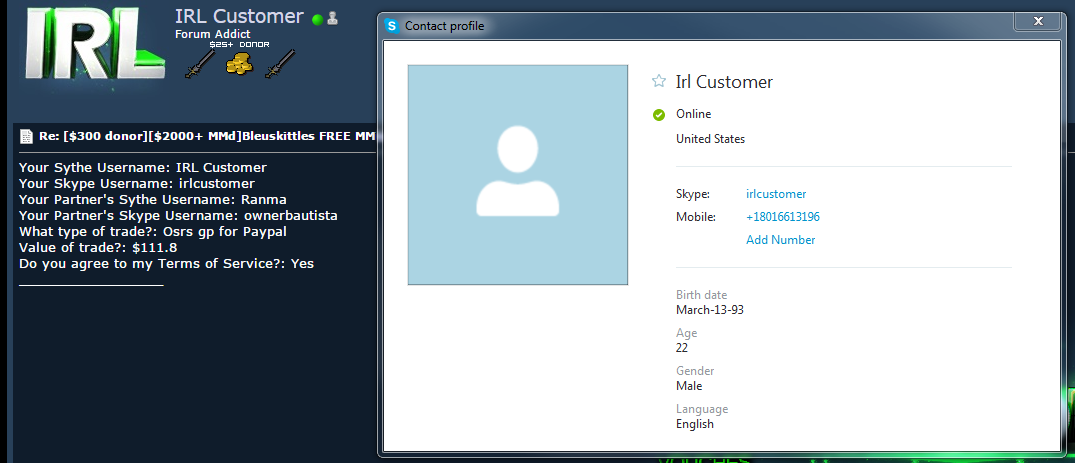The image size is (1075, 463).
Task: Click the gold coins donor icon
Action: tap(239, 64)
